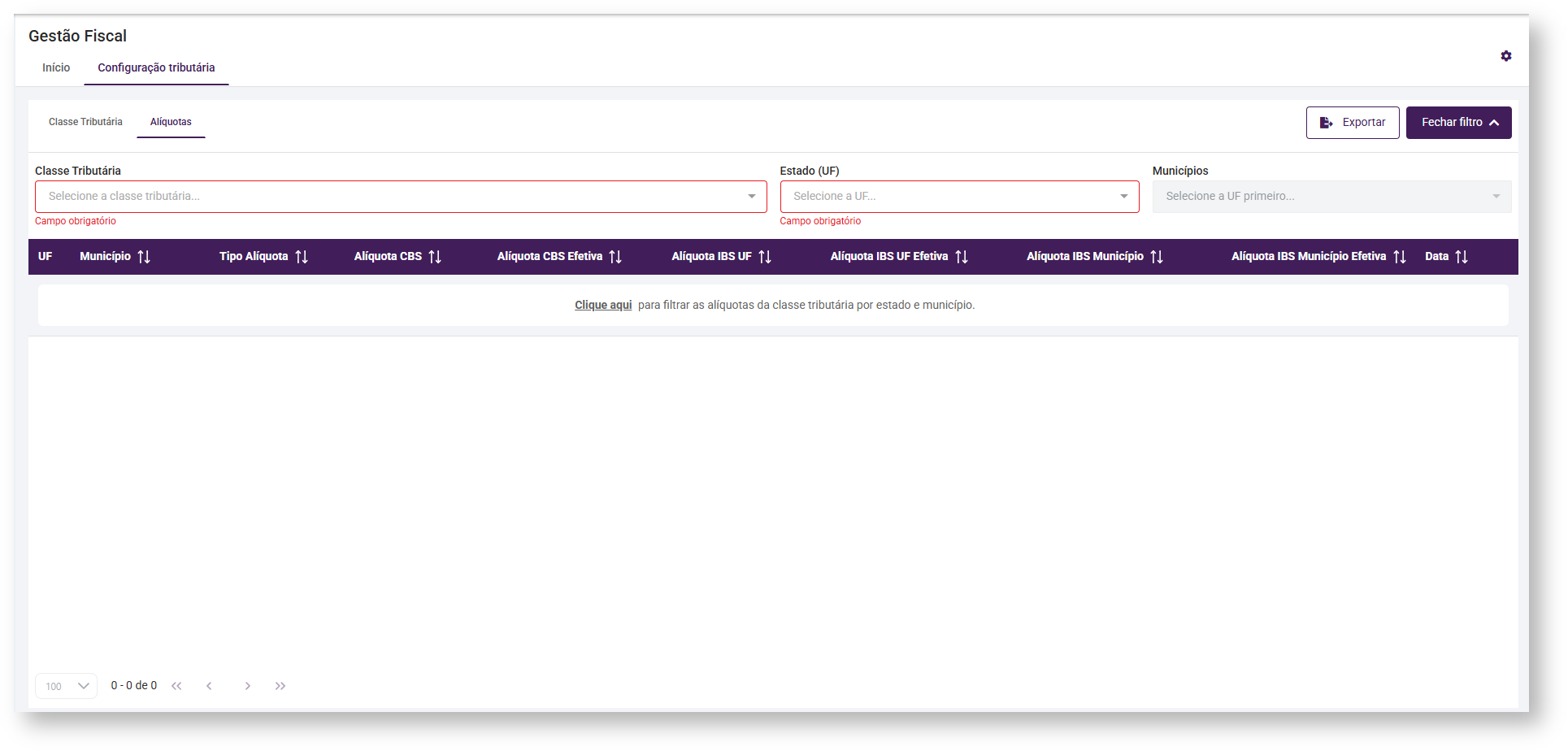
Task: Click the '0 - 0 de 0' pagination text
Action: (134, 686)
